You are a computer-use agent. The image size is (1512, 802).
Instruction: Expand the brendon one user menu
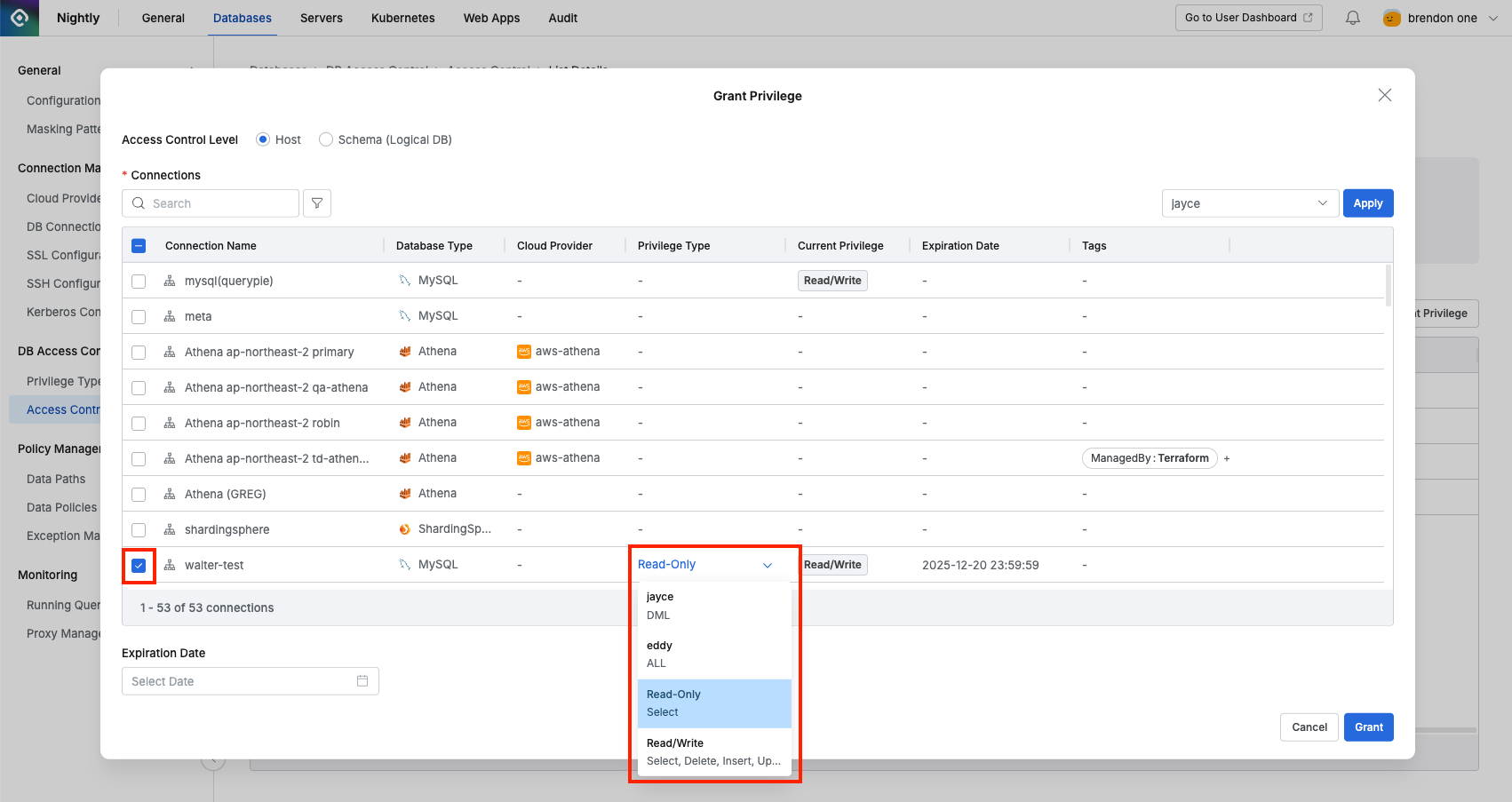coord(1441,18)
